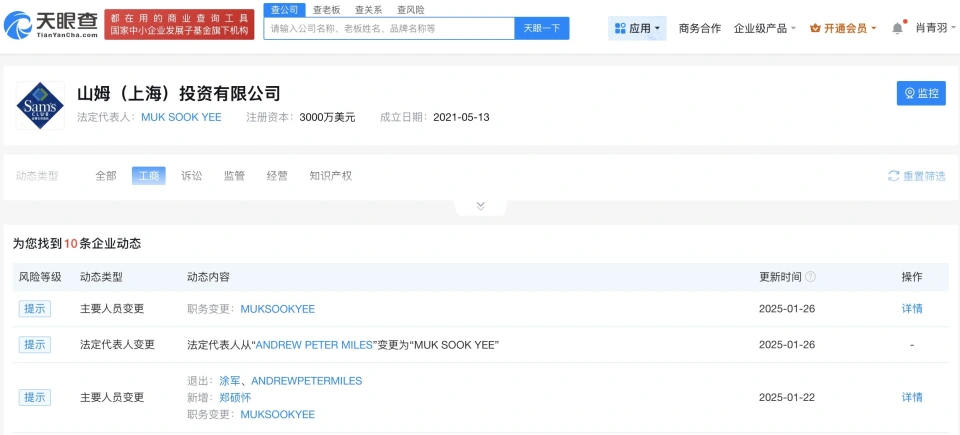Select the 查公司 search tab
This screenshot has height=435, width=960.
pos(285,10)
